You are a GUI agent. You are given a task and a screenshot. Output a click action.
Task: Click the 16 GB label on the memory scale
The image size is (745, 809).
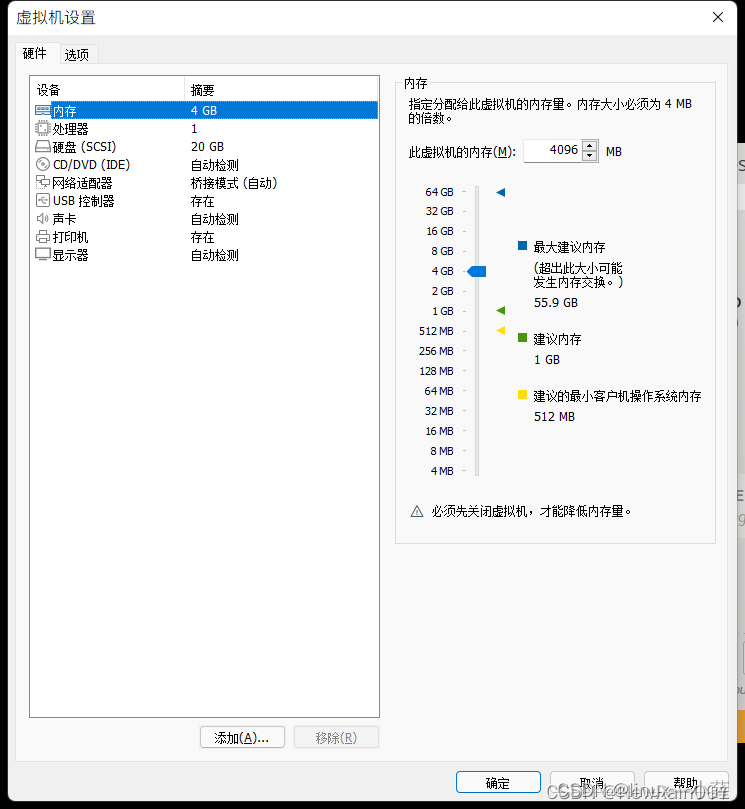point(440,231)
